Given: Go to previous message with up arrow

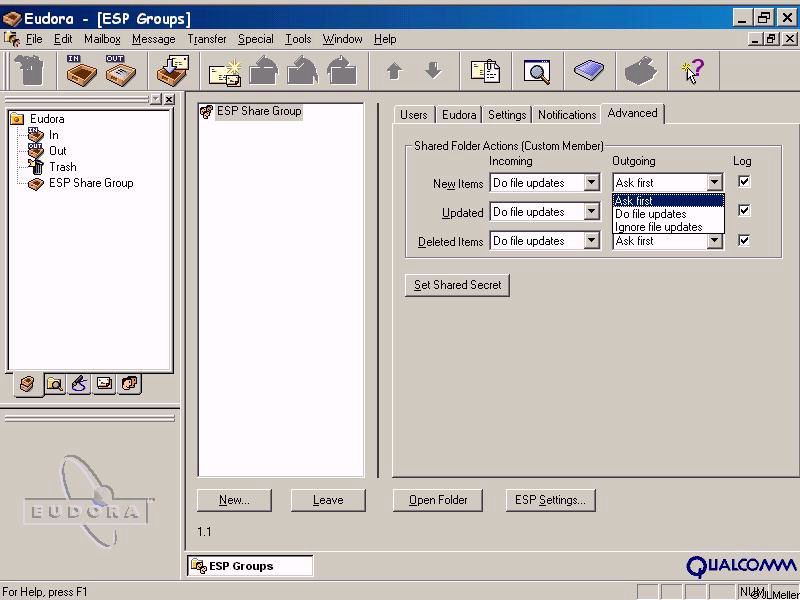Looking at the screenshot, I should click(394, 71).
